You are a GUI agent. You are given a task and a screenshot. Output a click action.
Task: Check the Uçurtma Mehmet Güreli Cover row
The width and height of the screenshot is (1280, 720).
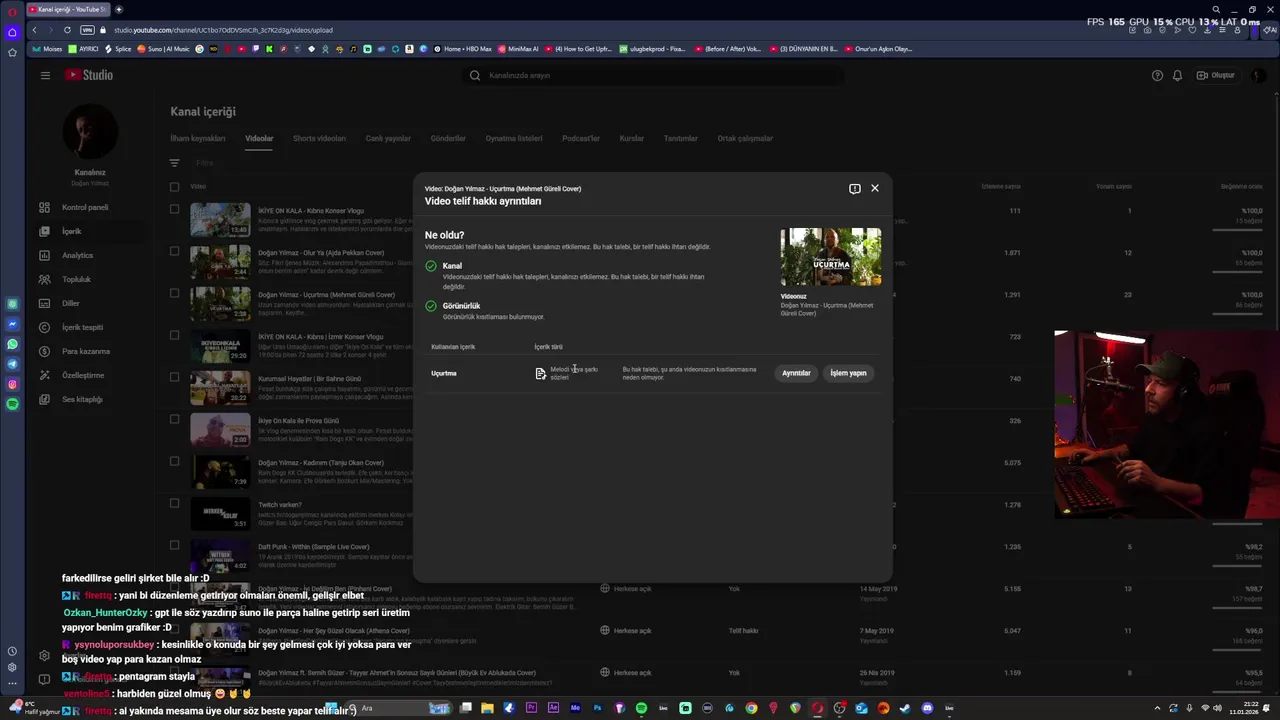pos(174,294)
